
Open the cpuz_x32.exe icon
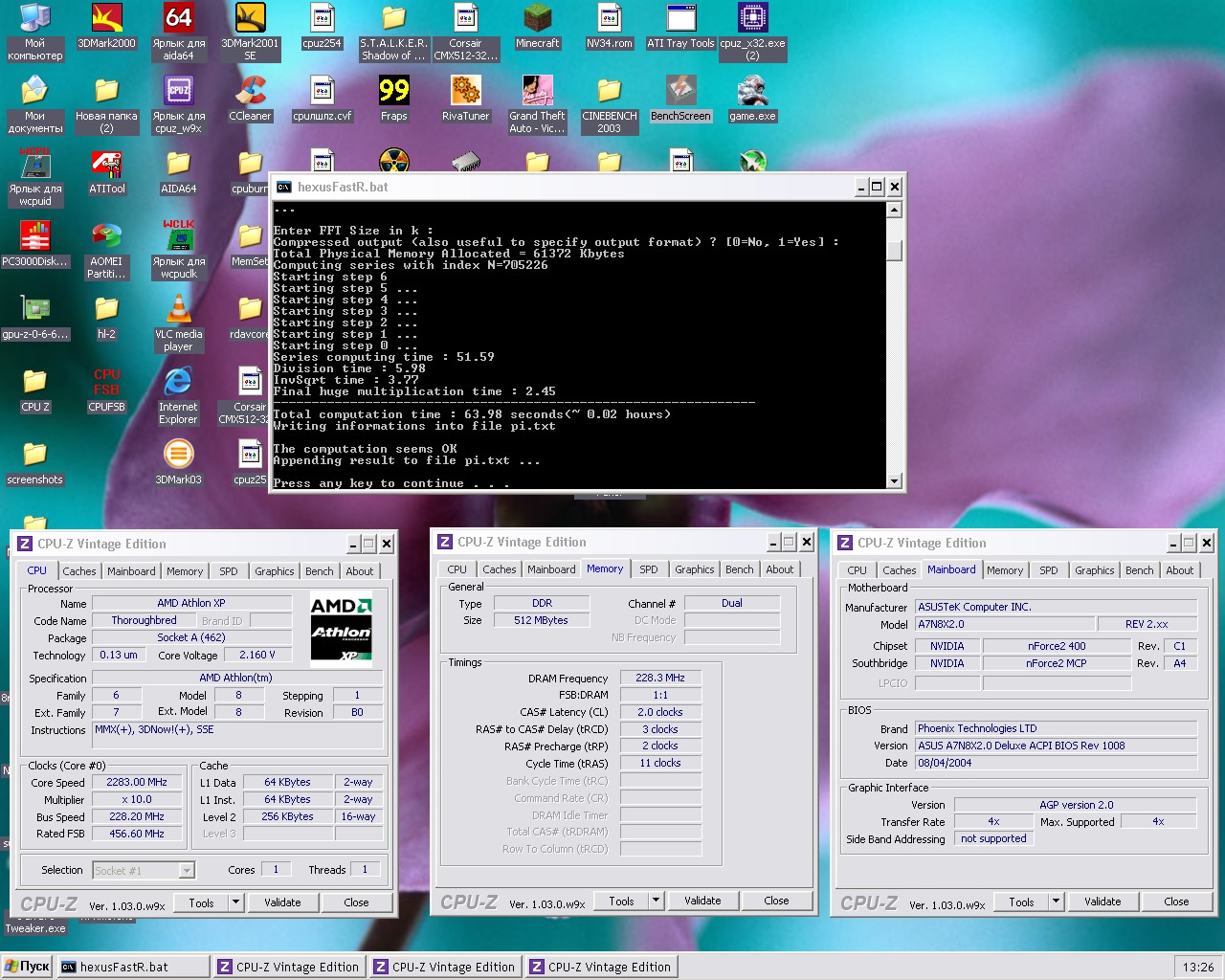pos(752,32)
